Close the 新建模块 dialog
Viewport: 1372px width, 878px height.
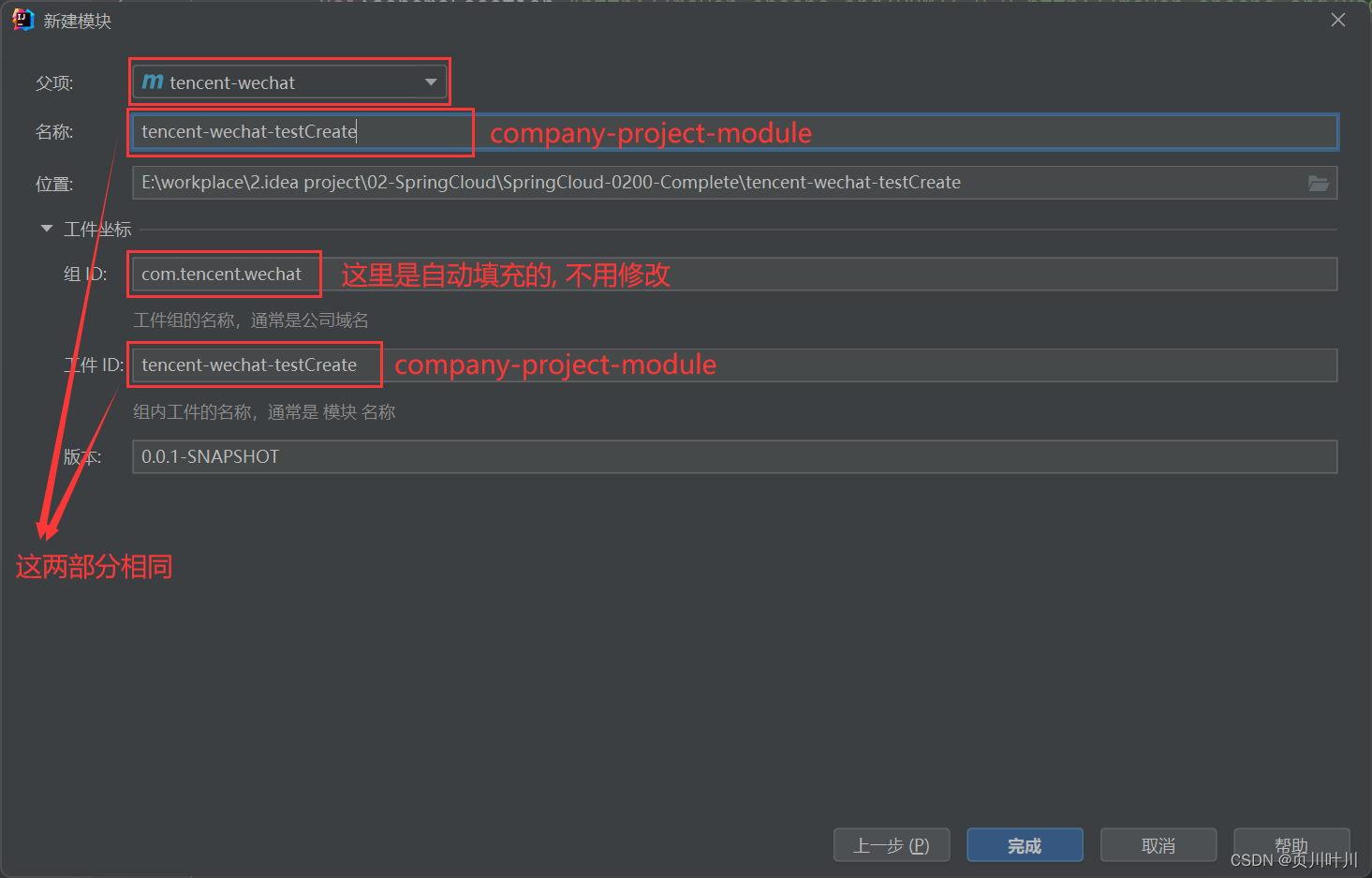[1338, 20]
